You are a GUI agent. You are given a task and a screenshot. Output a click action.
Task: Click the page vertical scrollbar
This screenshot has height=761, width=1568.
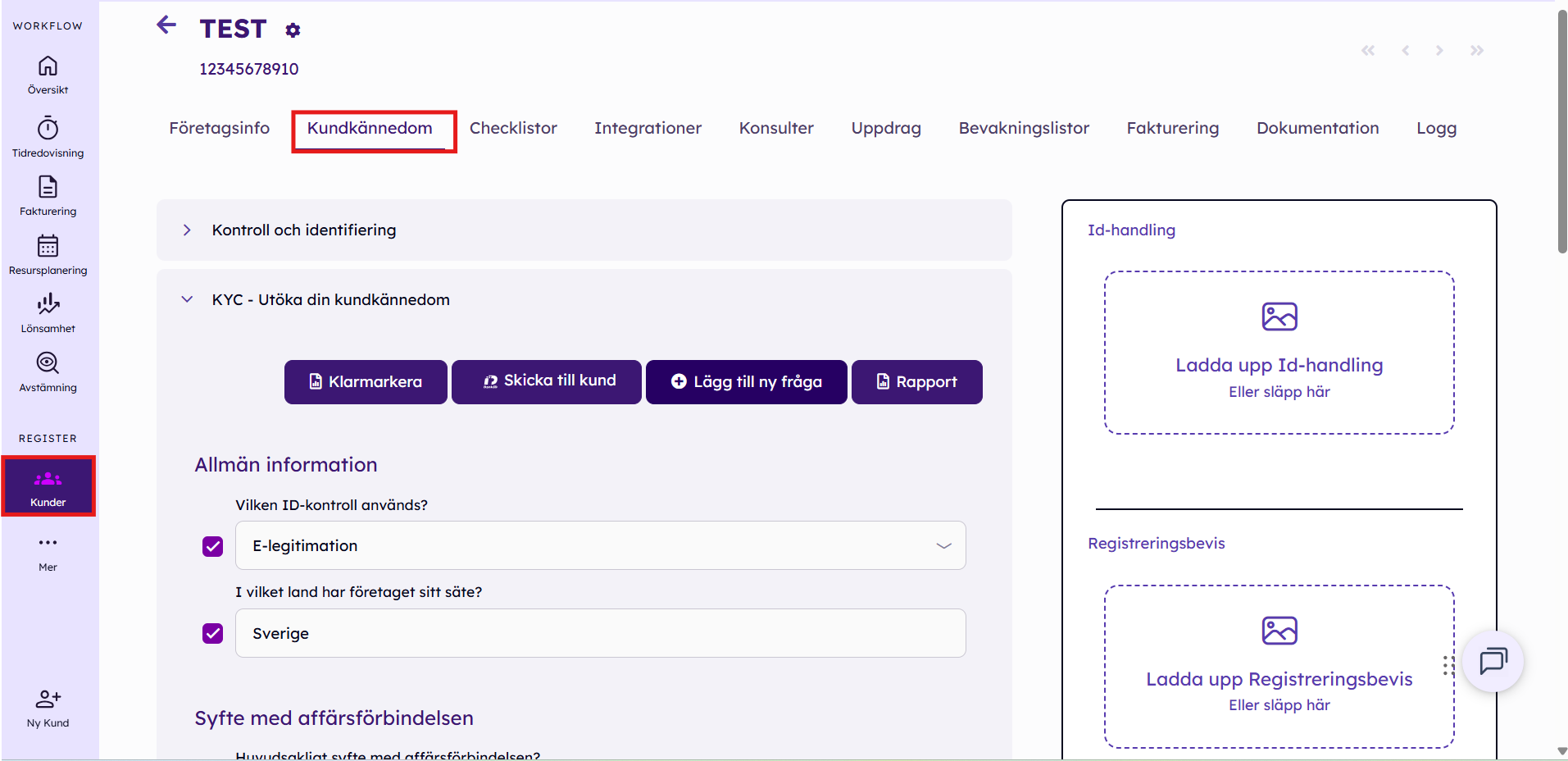pyautogui.click(x=1561, y=131)
